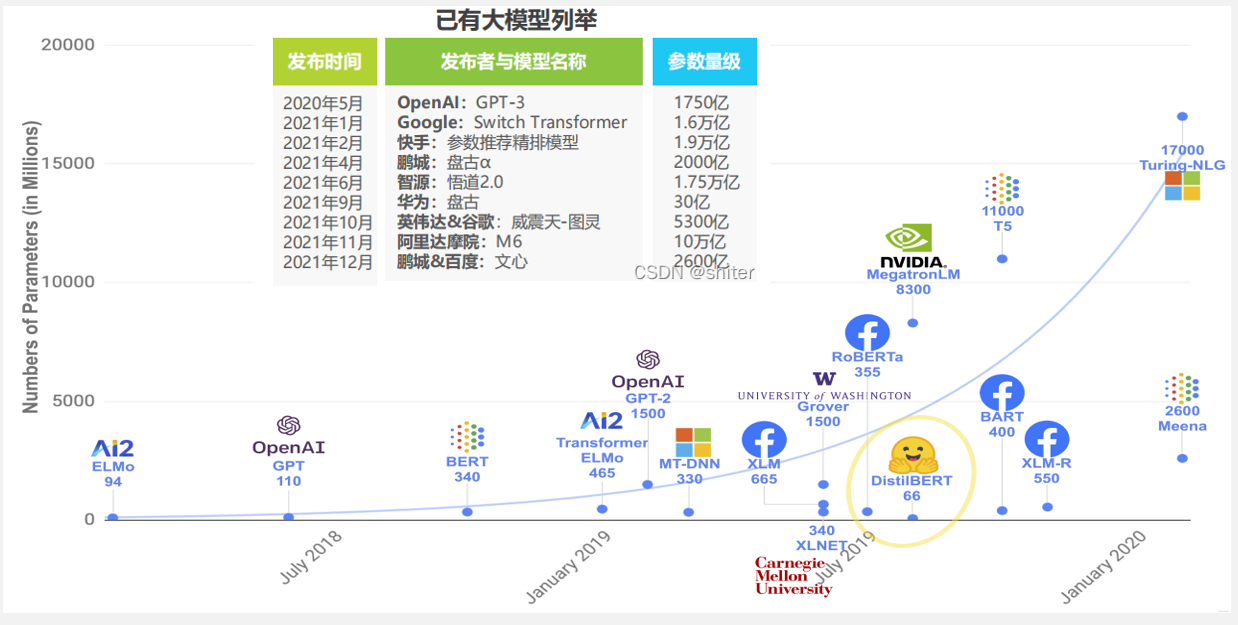The width and height of the screenshot is (1238, 625).
Task: Click the date 2021年1月
Action: (323, 122)
